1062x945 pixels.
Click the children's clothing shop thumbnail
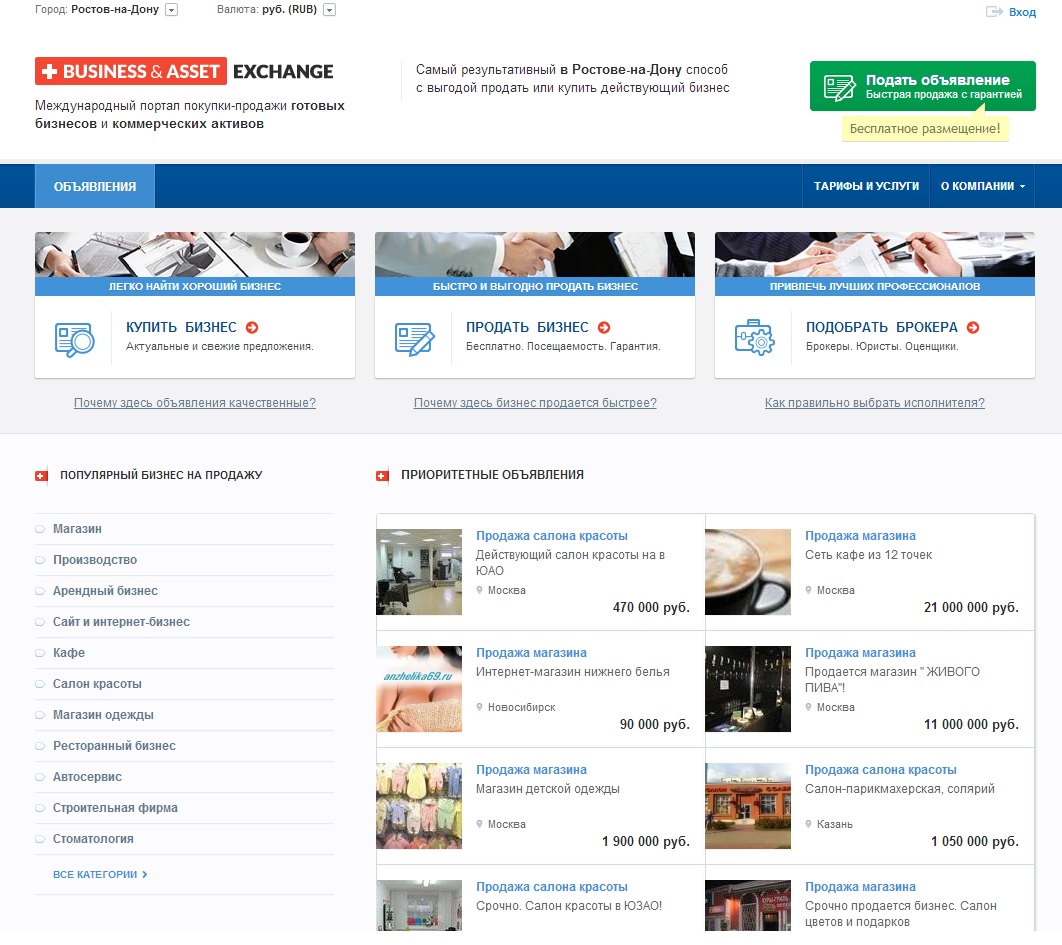point(419,806)
